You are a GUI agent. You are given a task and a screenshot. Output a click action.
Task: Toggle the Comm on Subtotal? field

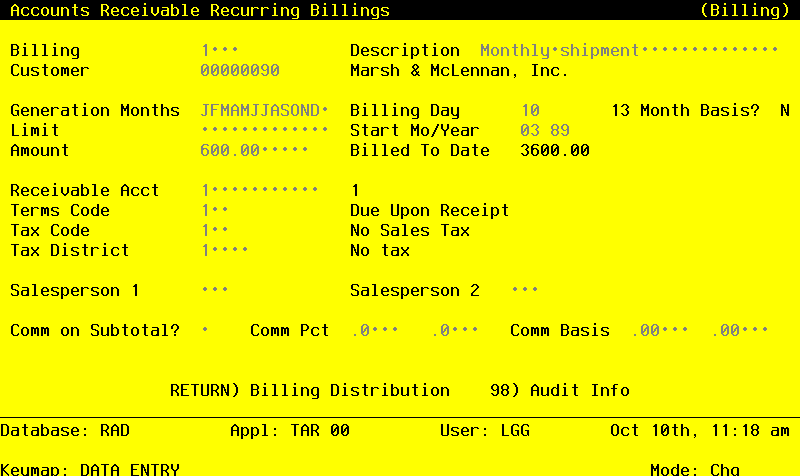click(x=205, y=330)
